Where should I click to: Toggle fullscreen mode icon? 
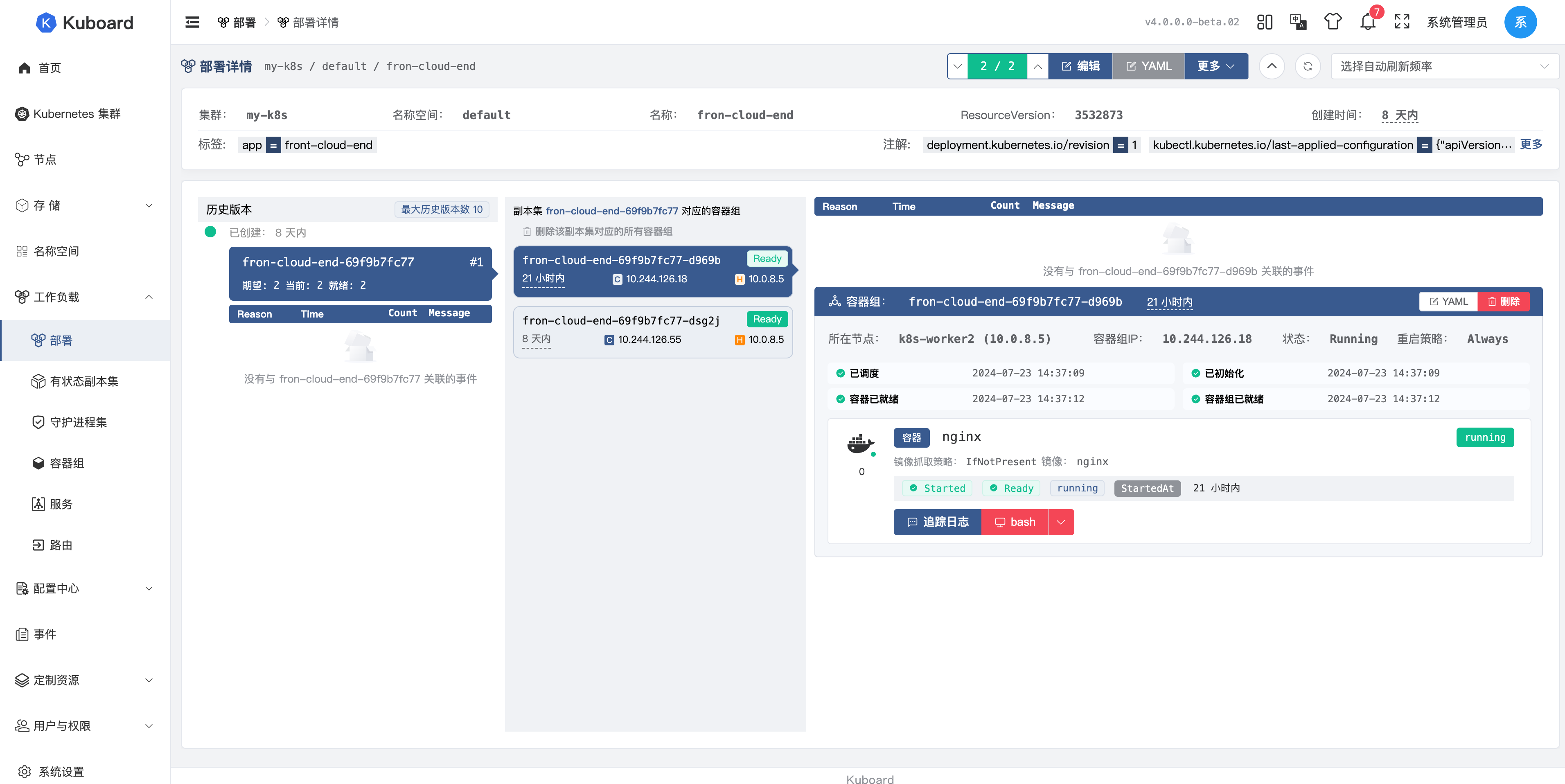(1402, 23)
